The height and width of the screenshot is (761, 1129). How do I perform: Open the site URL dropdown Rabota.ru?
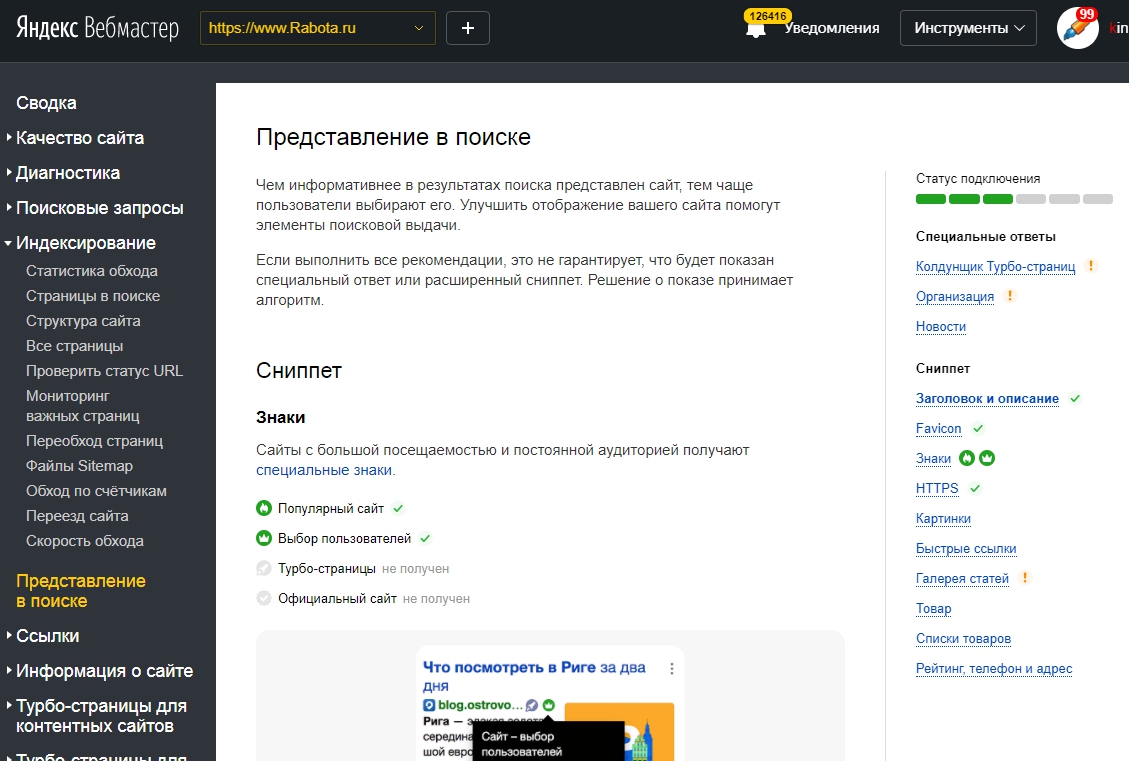point(316,28)
